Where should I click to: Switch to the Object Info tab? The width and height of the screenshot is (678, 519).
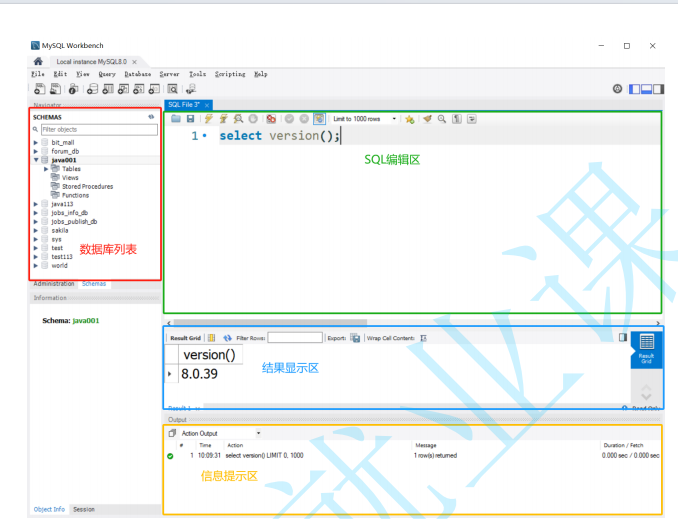[49, 509]
